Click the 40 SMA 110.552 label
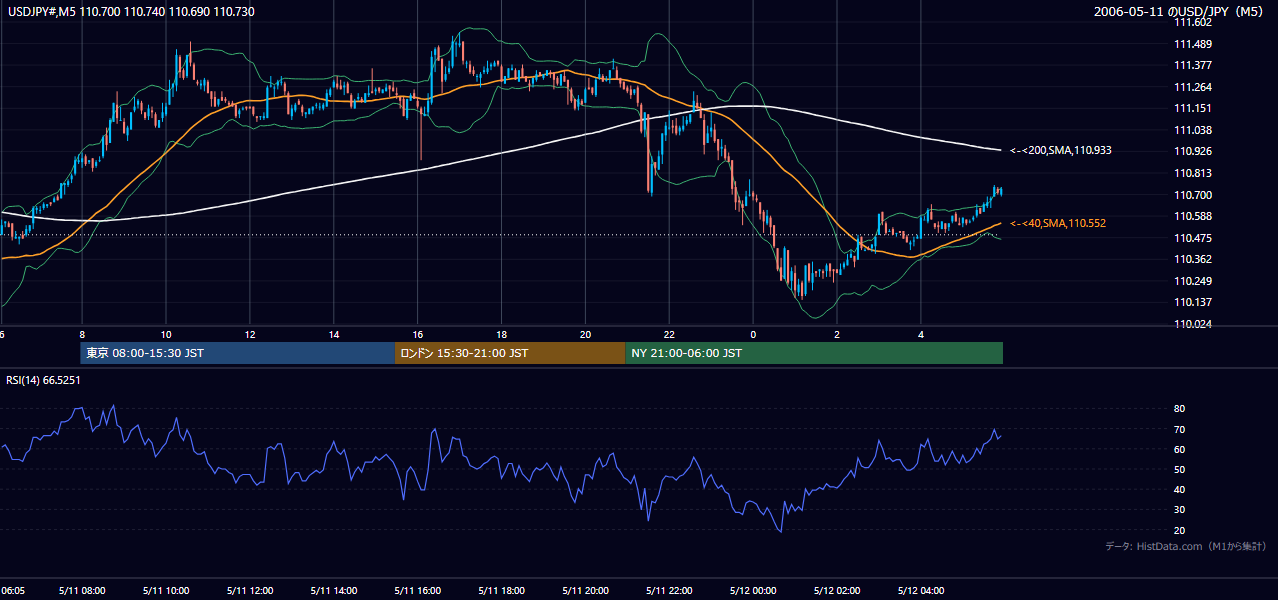The width and height of the screenshot is (1278, 600). click(x=1058, y=223)
